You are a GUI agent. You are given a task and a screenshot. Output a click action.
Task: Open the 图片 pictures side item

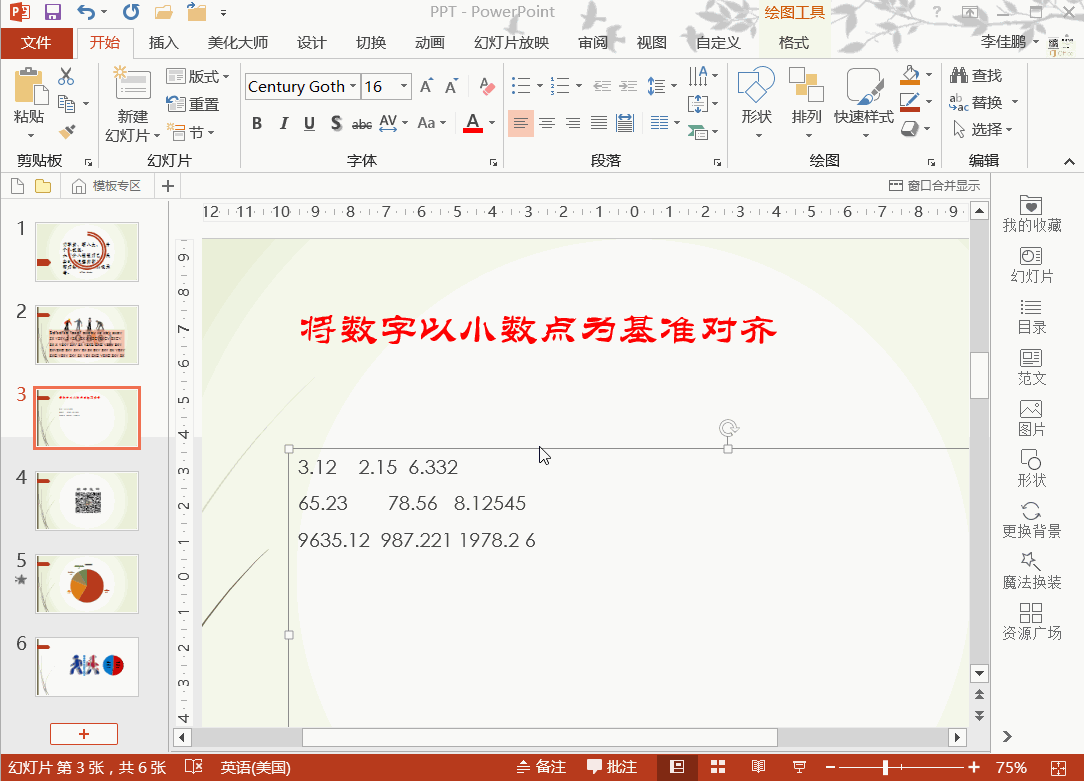tap(1031, 418)
